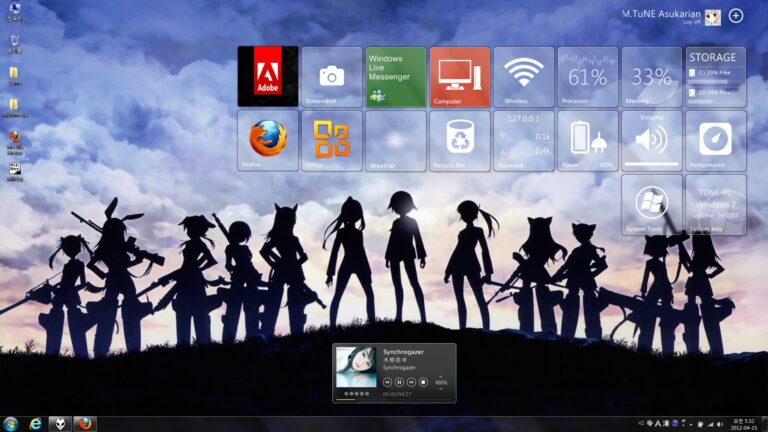Click the foobar2000 alien taskbar icon
Viewport: 768px width, 432px height.
[60, 424]
